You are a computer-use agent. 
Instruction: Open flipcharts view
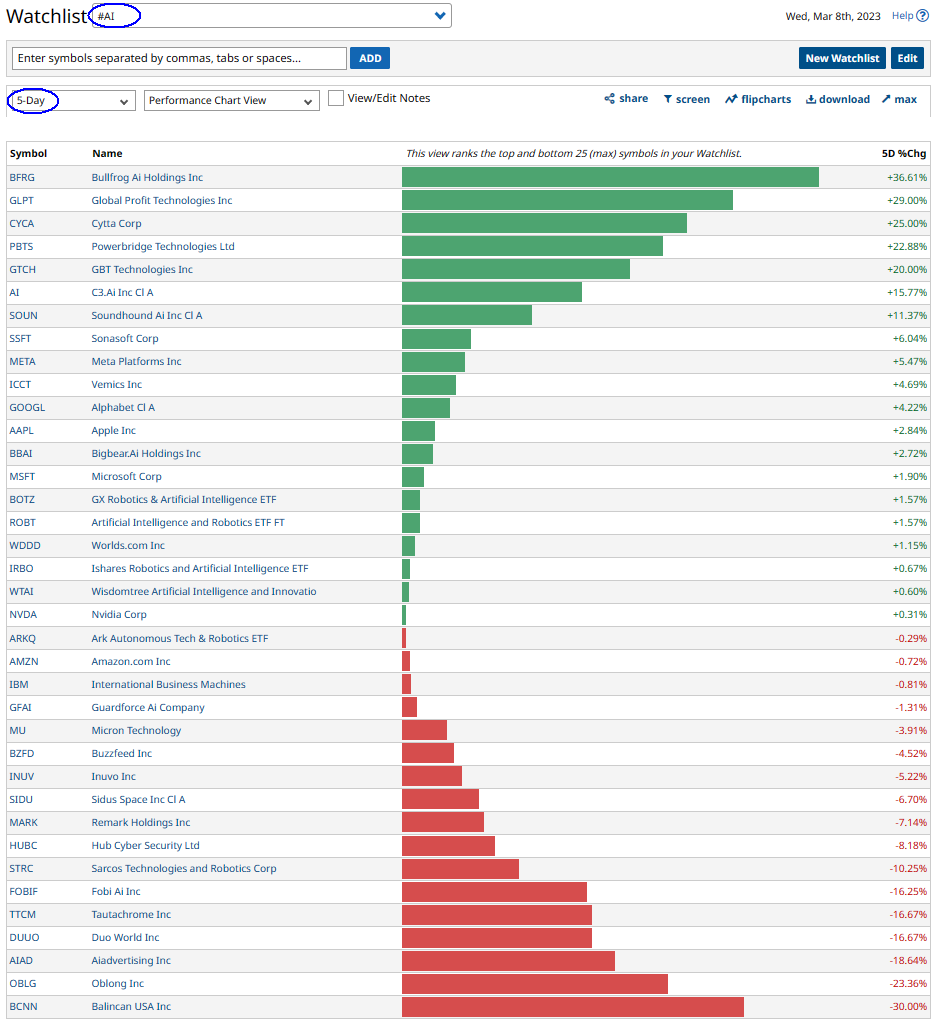[758, 99]
